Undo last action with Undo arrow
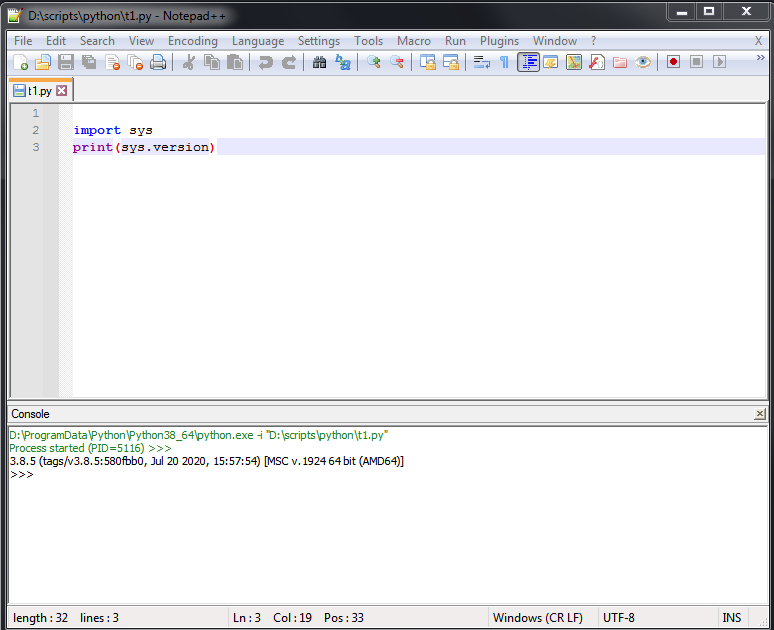This screenshot has height=630, width=774. click(x=266, y=62)
